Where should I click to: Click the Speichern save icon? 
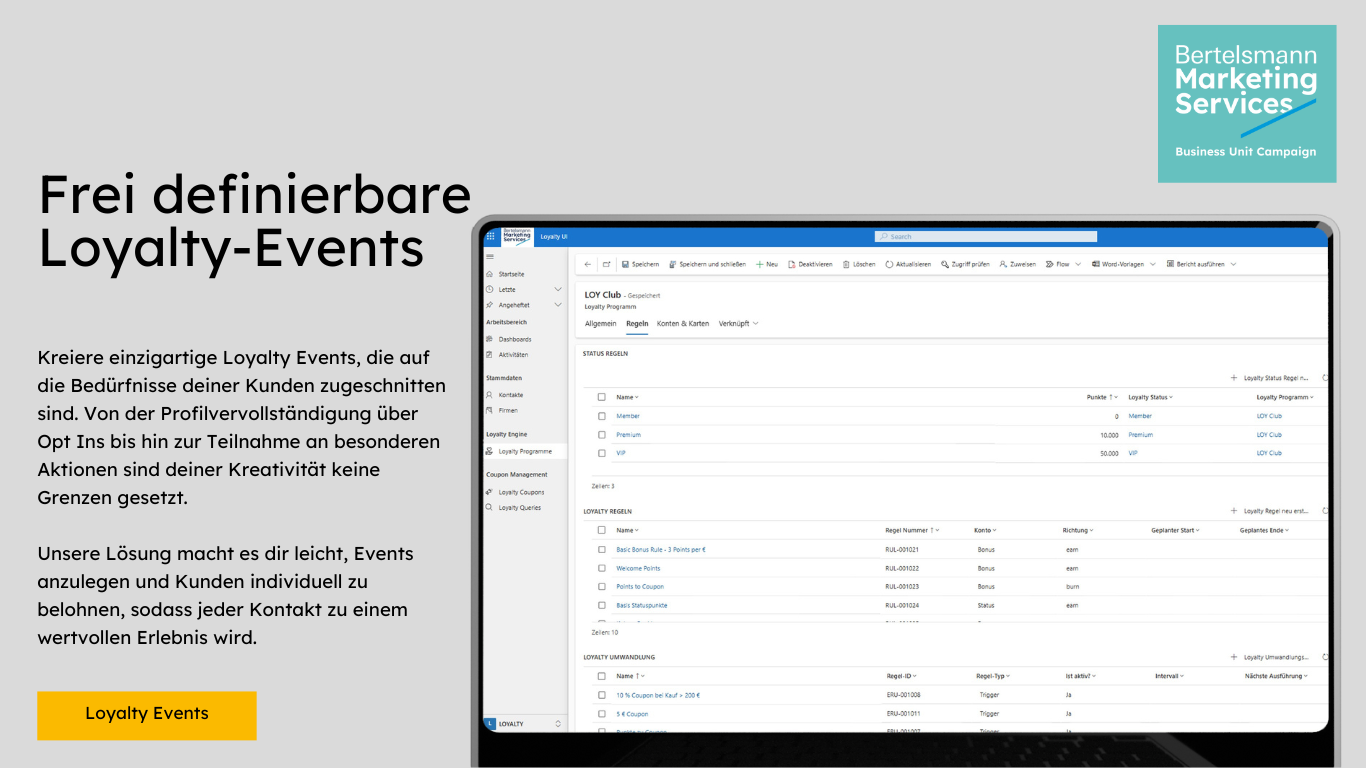coord(625,264)
